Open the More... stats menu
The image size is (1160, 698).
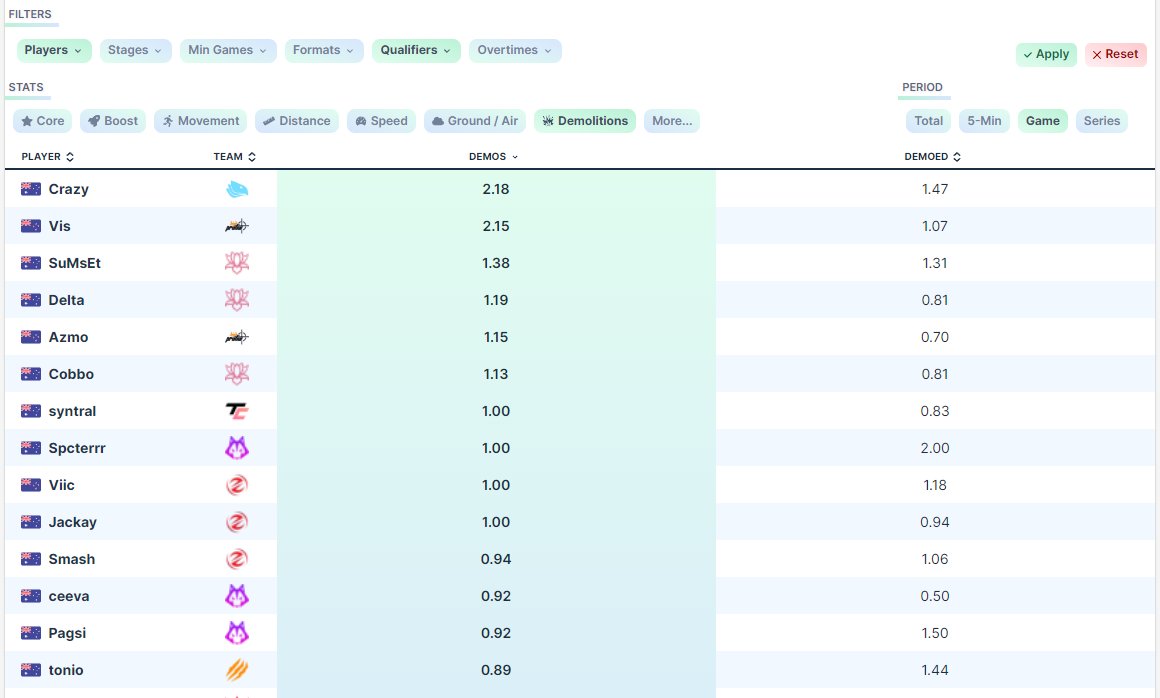671,120
